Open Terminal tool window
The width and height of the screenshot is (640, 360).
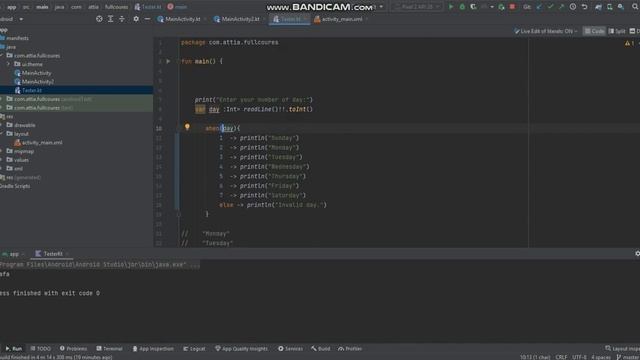[109, 349]
